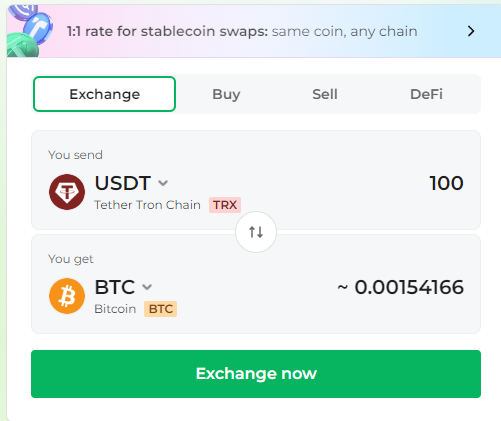The width and height of the screenshot is (501, 421).
Task: Switch to the Sell tab
Action: point(325,94)
